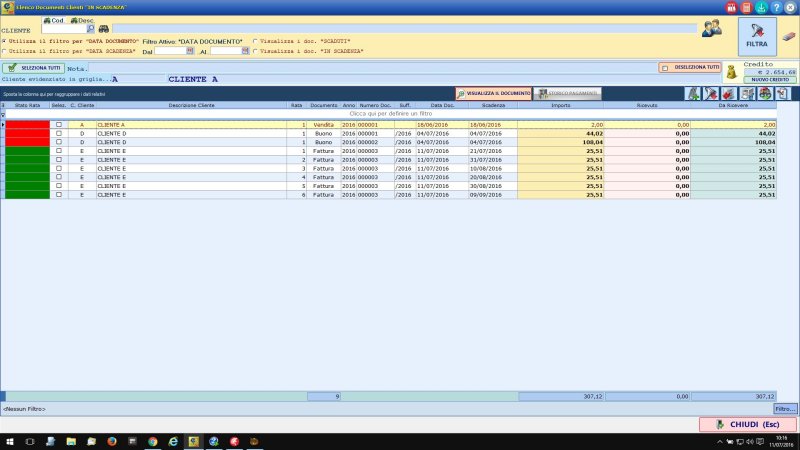Image resolution: width=800 pixels, height=450 pixels.
Task: Tick checkbox for CLIENTE D Buono 000002
Action: coord(59,142)
